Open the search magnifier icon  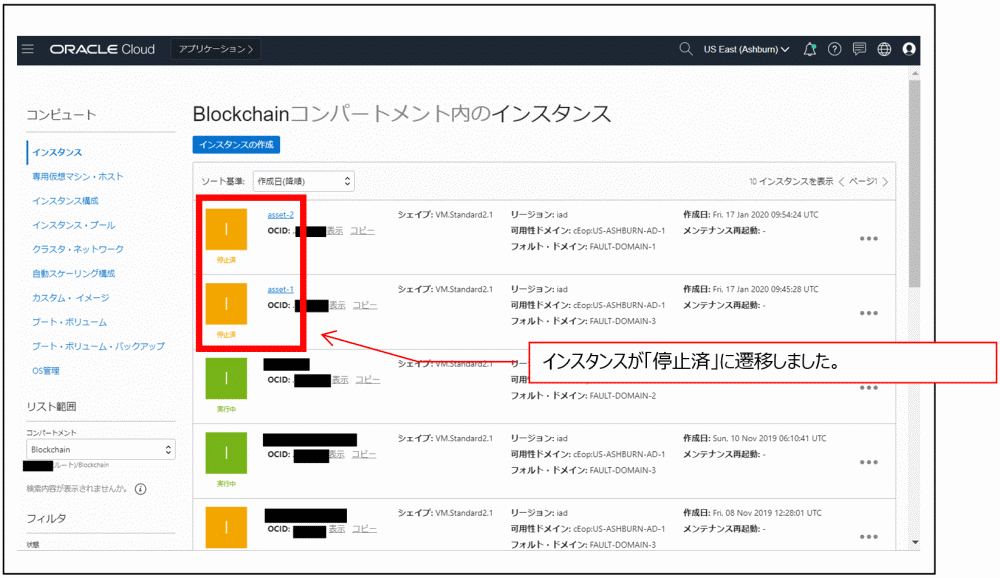pyautogui.click(x=686, y=49)
